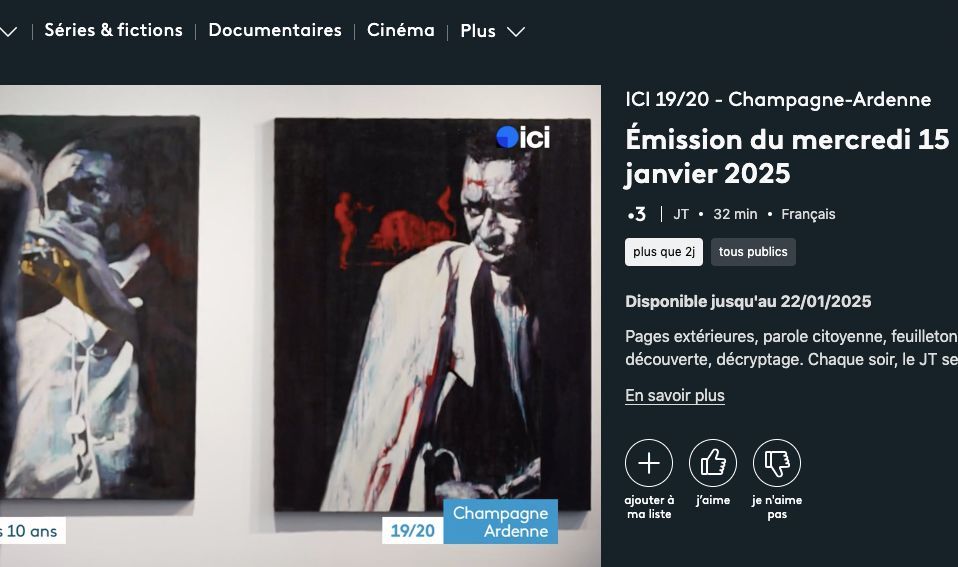The width and height of the screenshot is (958, 567).
Task: Expand the Plus menu chevron
Action: pos(516,31)
